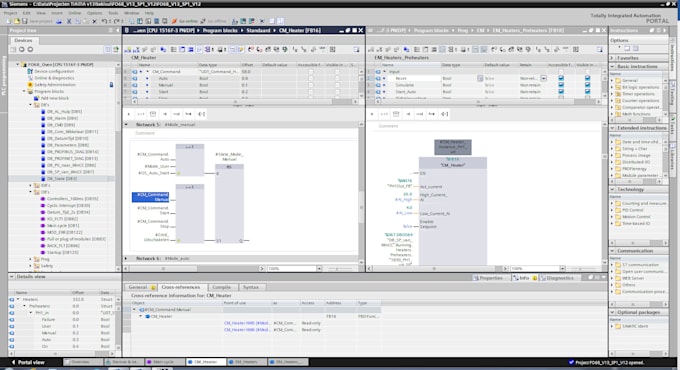Select highlighted #CM_Command.Manual operand in Network 5
The image size is (680, 370).
coord(150,197)
